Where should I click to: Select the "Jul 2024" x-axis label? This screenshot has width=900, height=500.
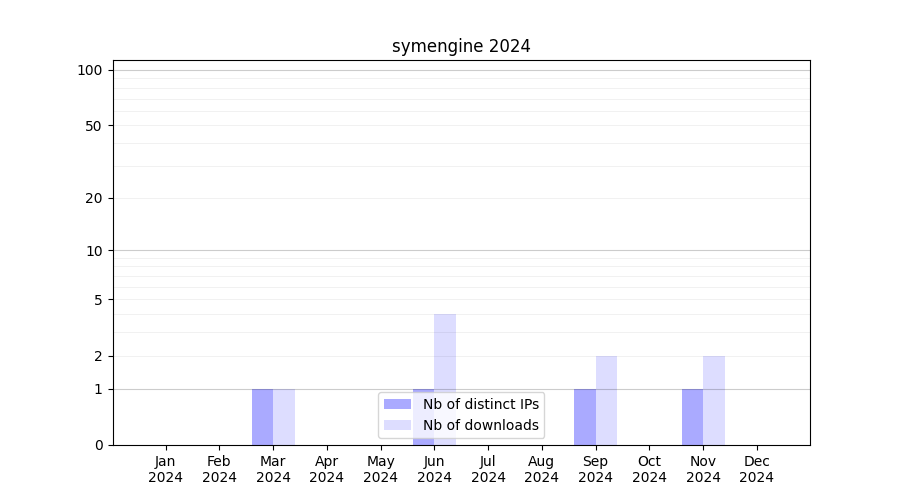(x=488, y=469)
